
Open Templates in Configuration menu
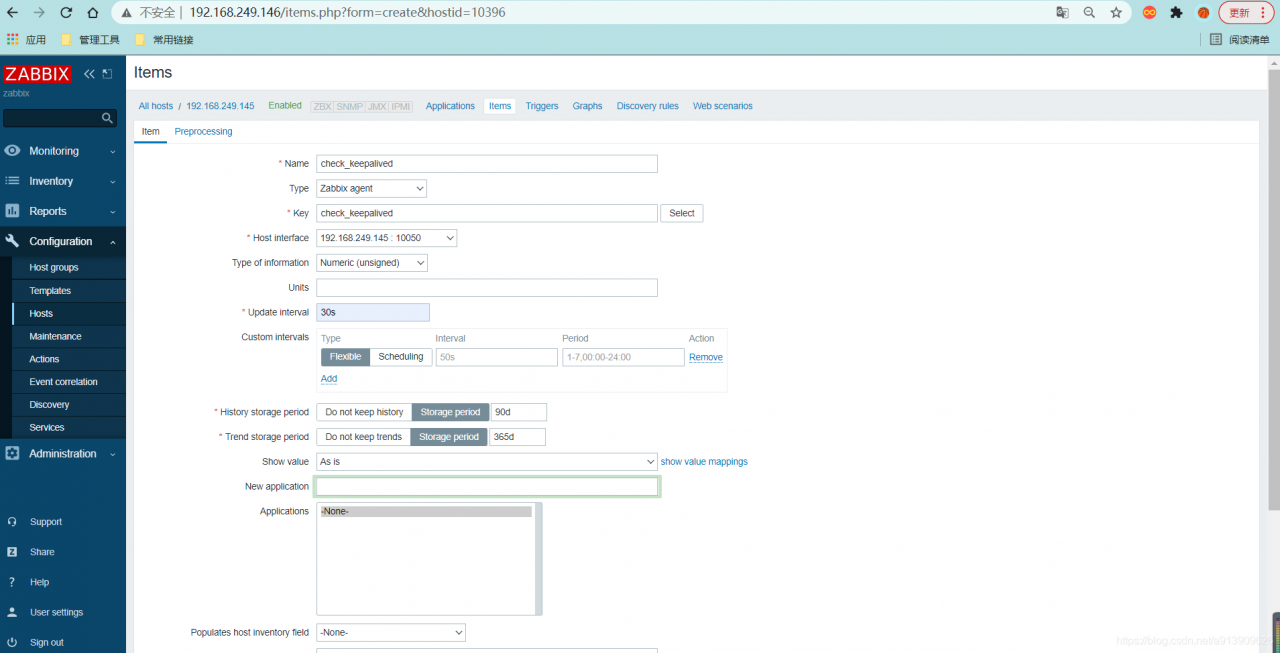pyautogui.click(x=50, y=291)
